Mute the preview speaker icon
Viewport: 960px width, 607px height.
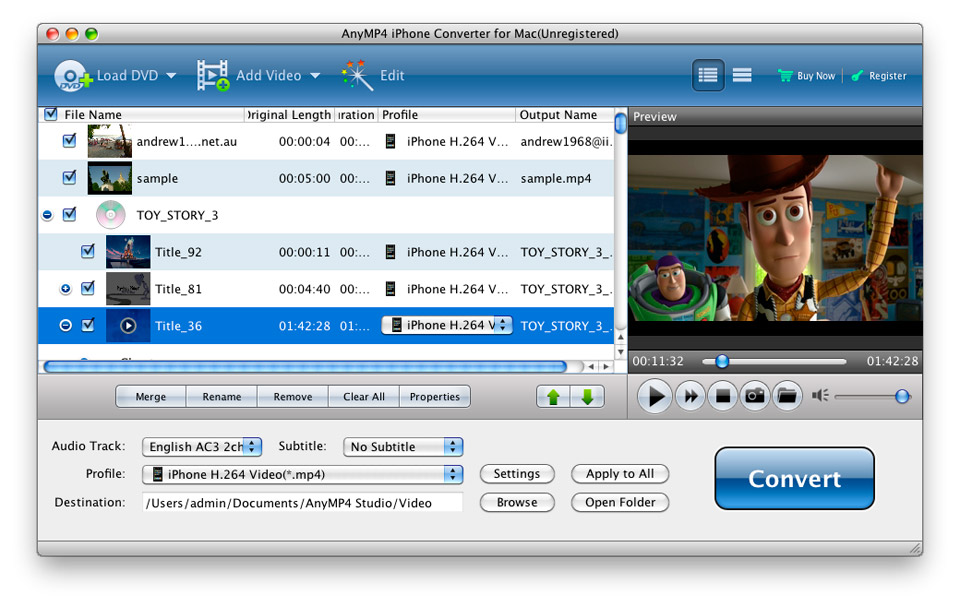820,396
